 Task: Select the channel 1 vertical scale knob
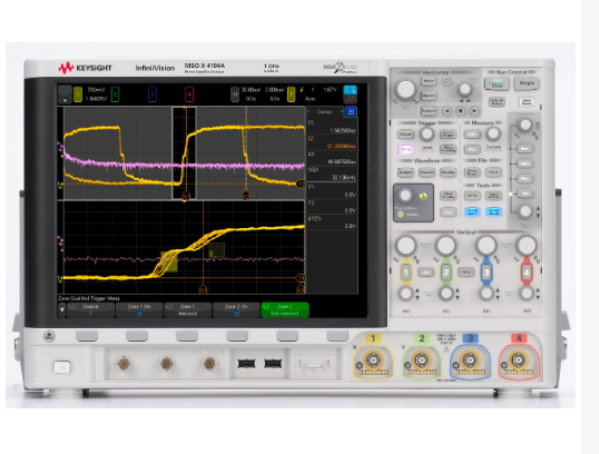pyautogui.click(x=406, y=245)
